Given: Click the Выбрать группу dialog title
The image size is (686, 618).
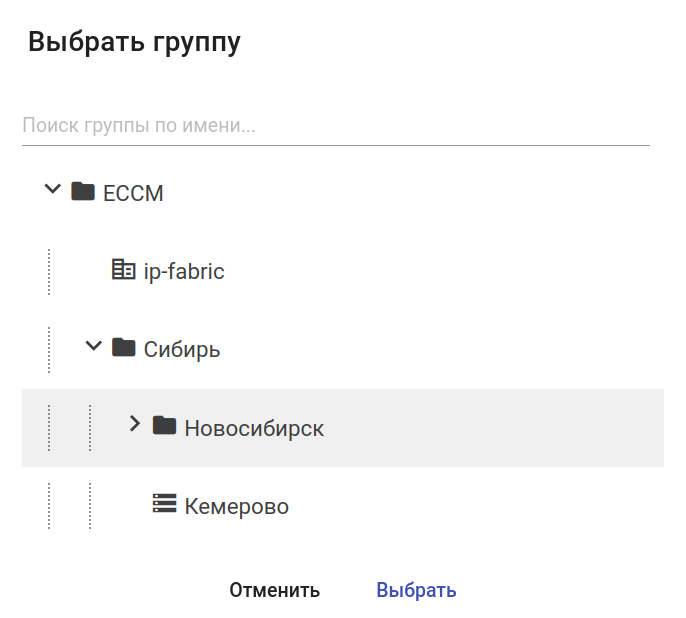Looking at the screenshot, I should tap(134, 43).
